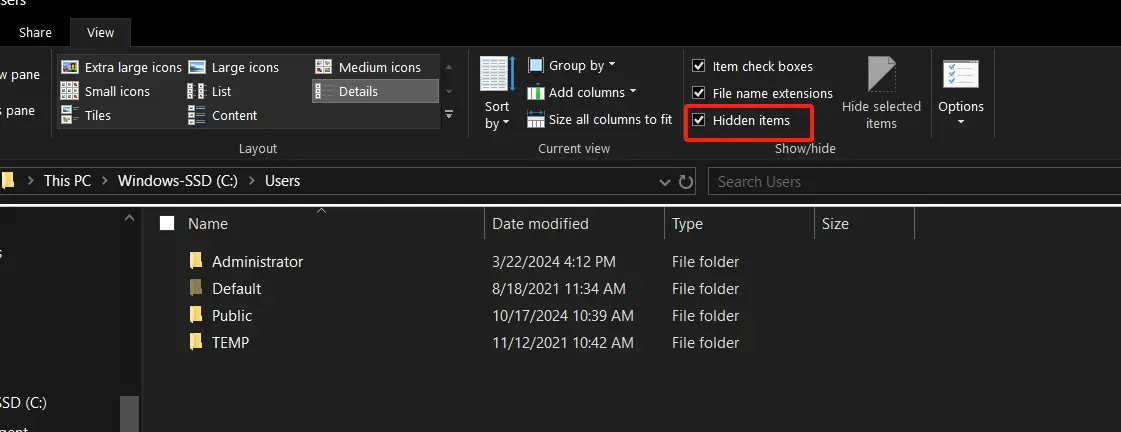Open the Sort by dropdown
This screenshot has width=1121, height=432.
[497, 114]
